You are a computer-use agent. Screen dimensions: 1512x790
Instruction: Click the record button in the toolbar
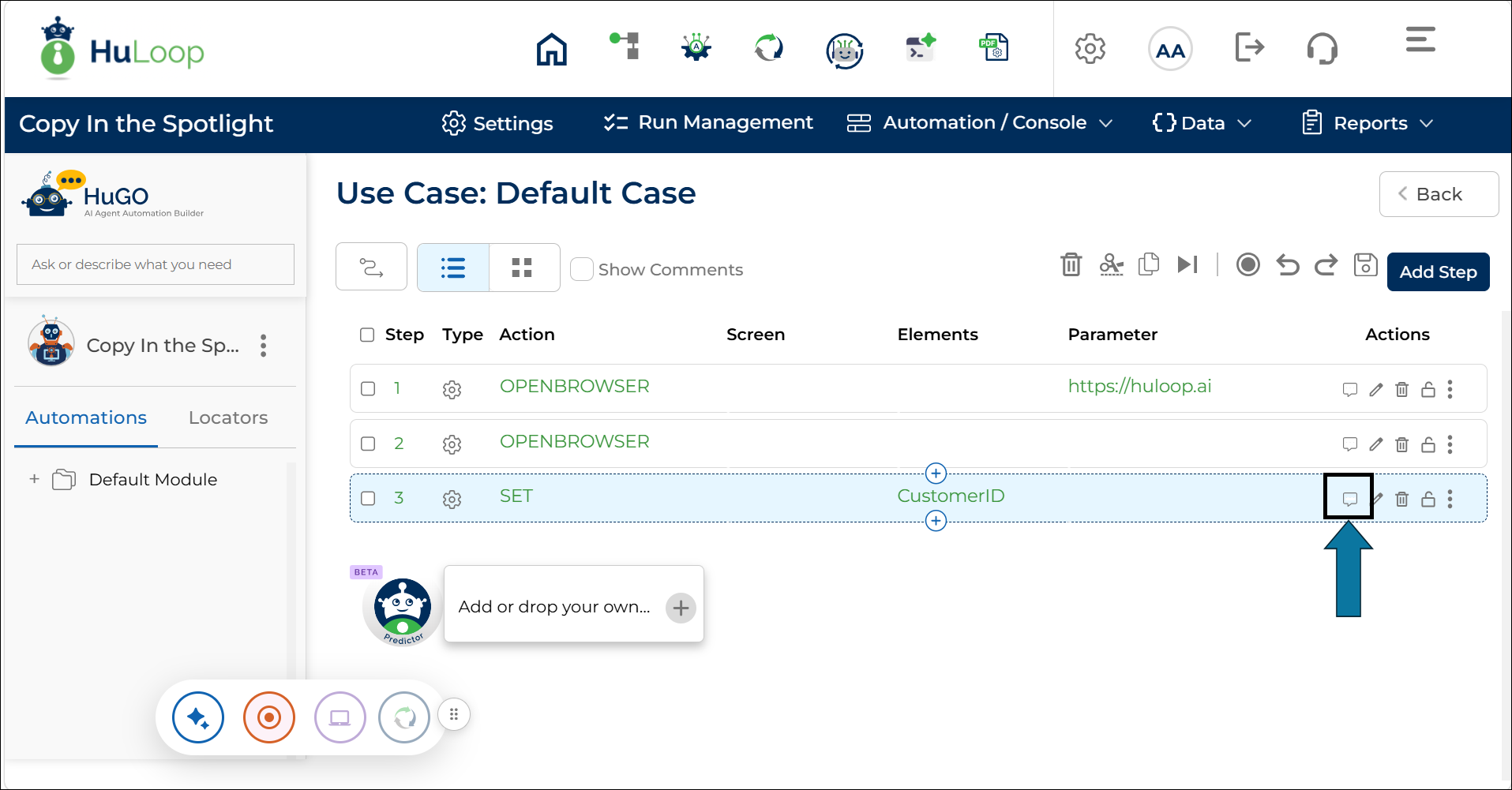(1247, 264)
